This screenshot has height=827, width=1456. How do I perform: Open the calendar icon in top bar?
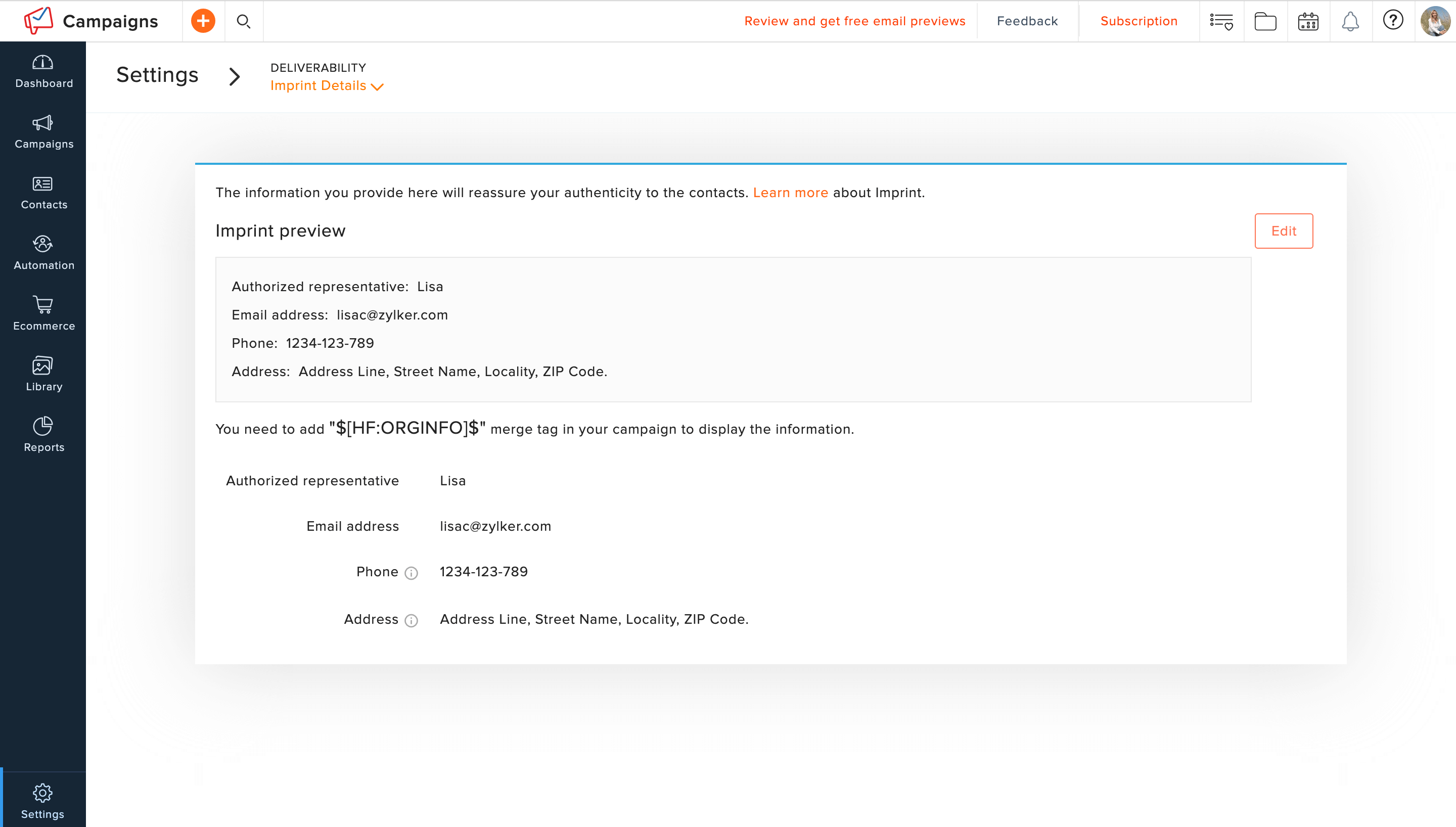click(1308, 22)
